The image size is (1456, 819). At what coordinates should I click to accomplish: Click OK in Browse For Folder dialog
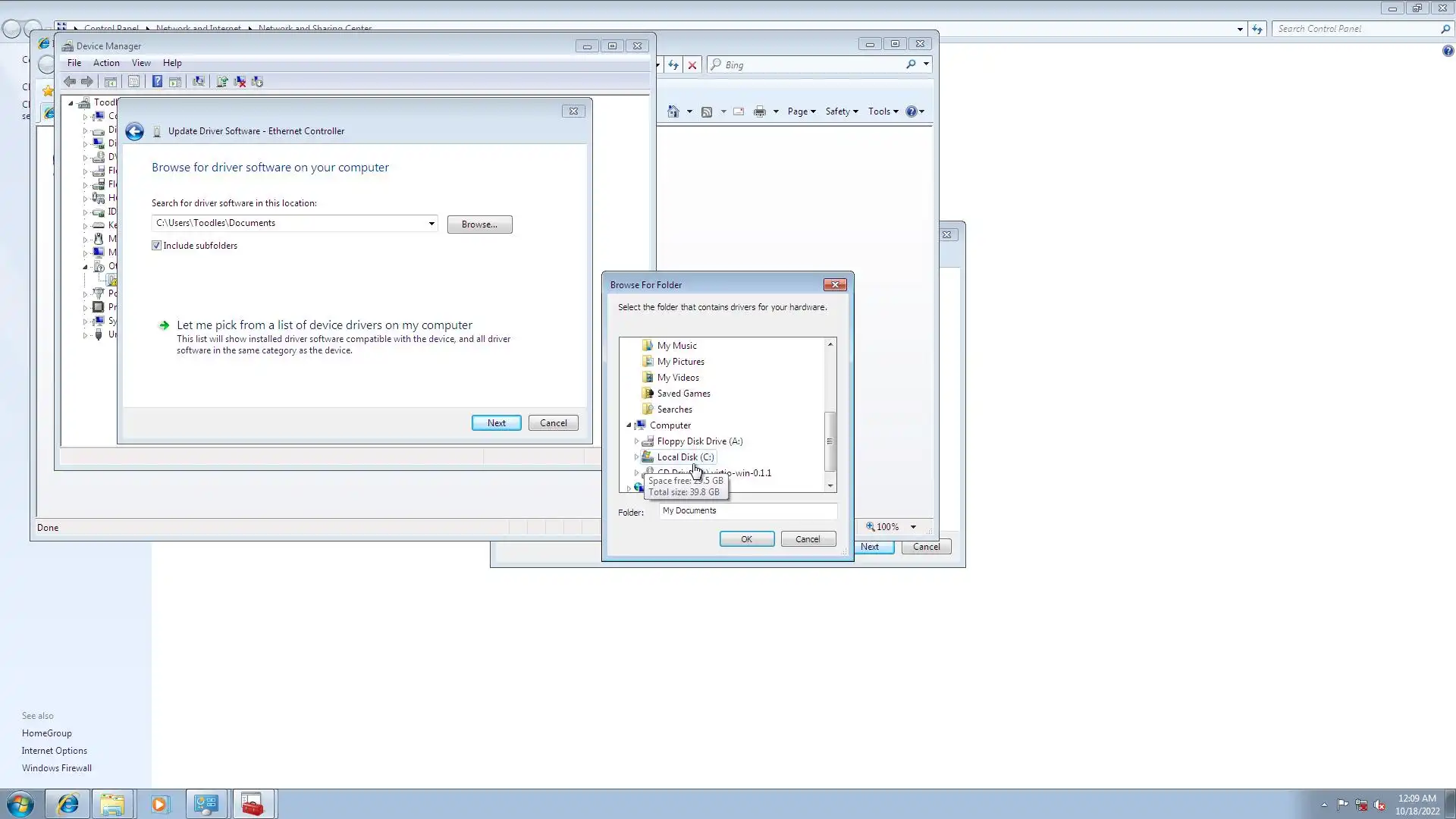pyautogui.click(x=746, y=539)
